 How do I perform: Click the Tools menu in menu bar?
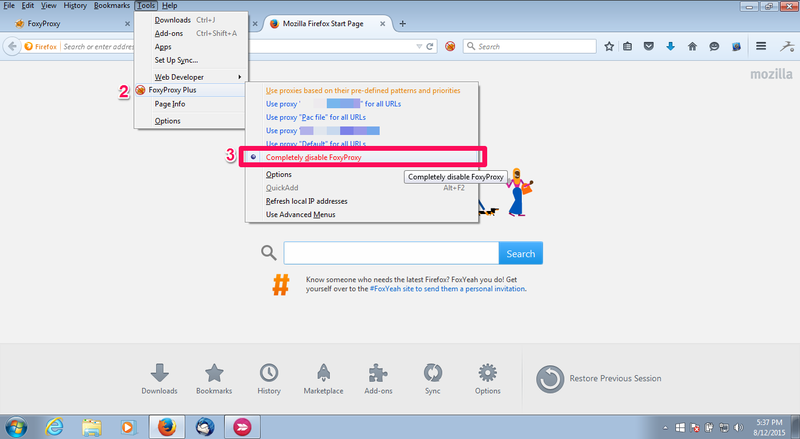tap(146, 6)
